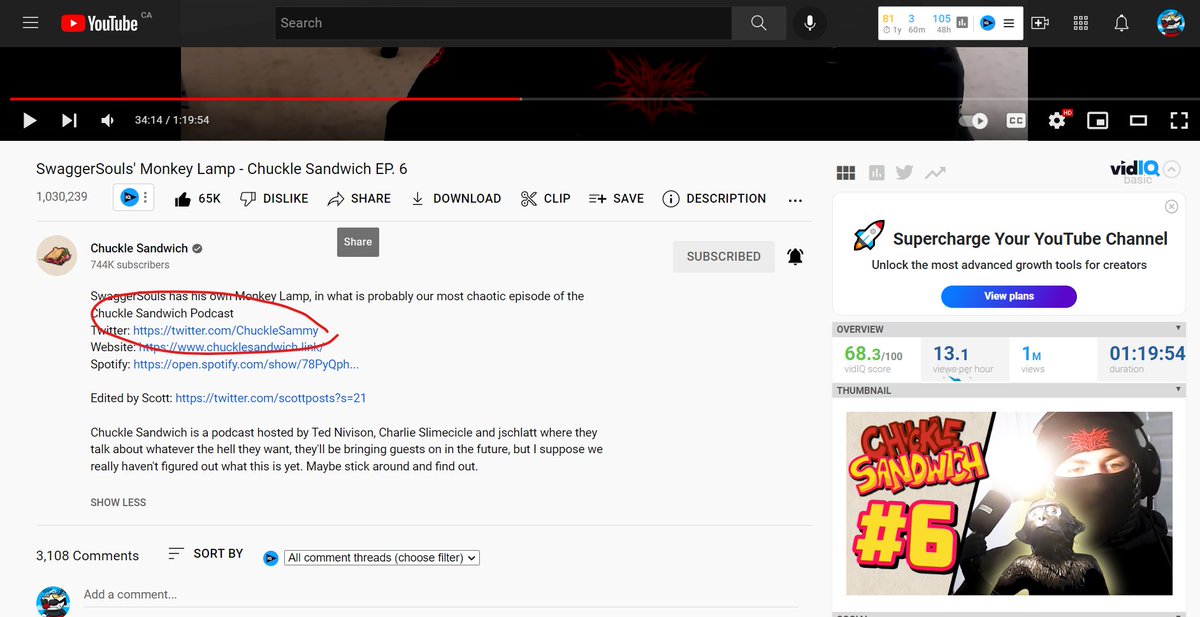Toggle closed captions CC button
This screenshot has height=617, width=1200.
1016,121
